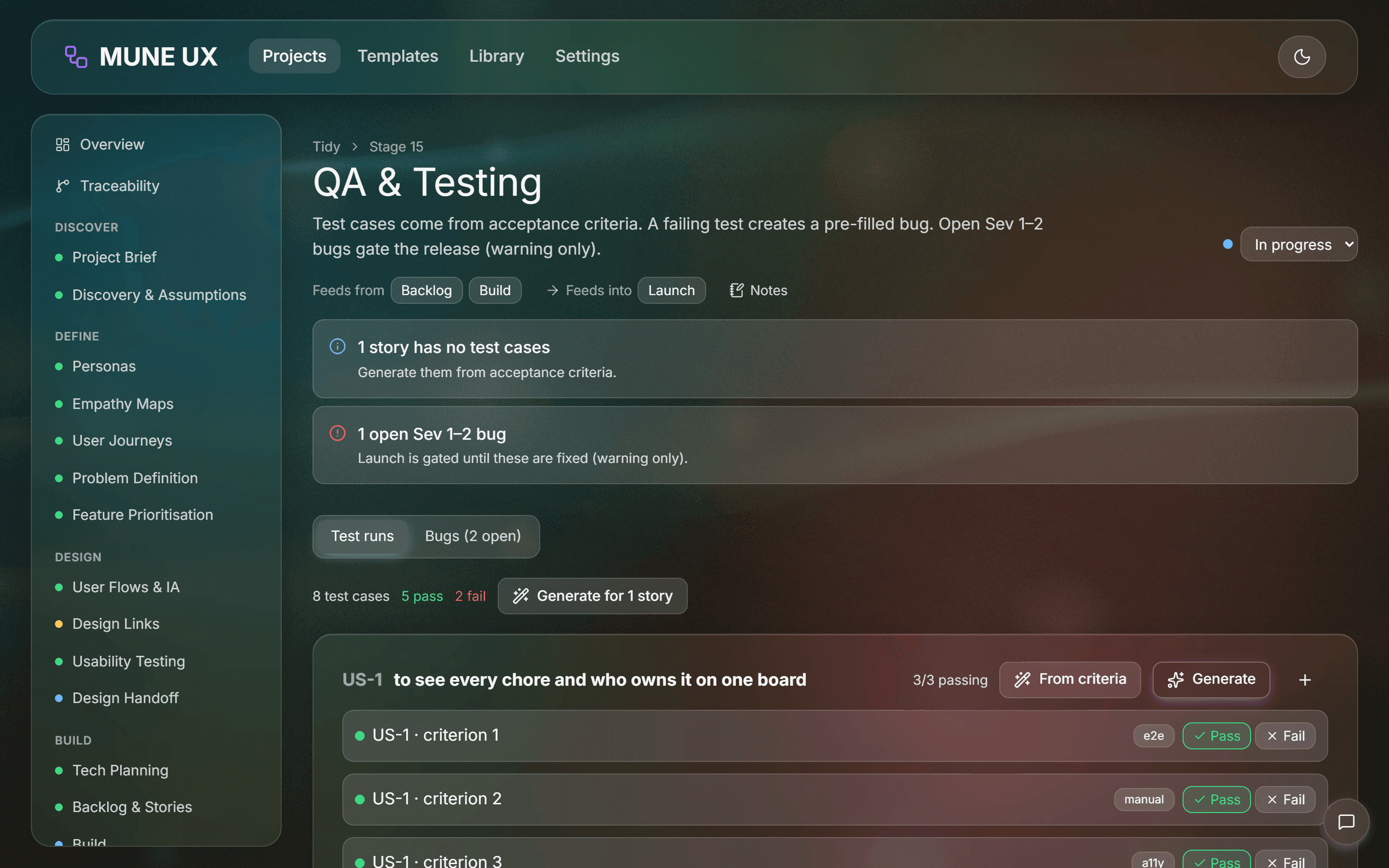Mark US-1 criterion 2 as Fail

(x=1285, y=800)
